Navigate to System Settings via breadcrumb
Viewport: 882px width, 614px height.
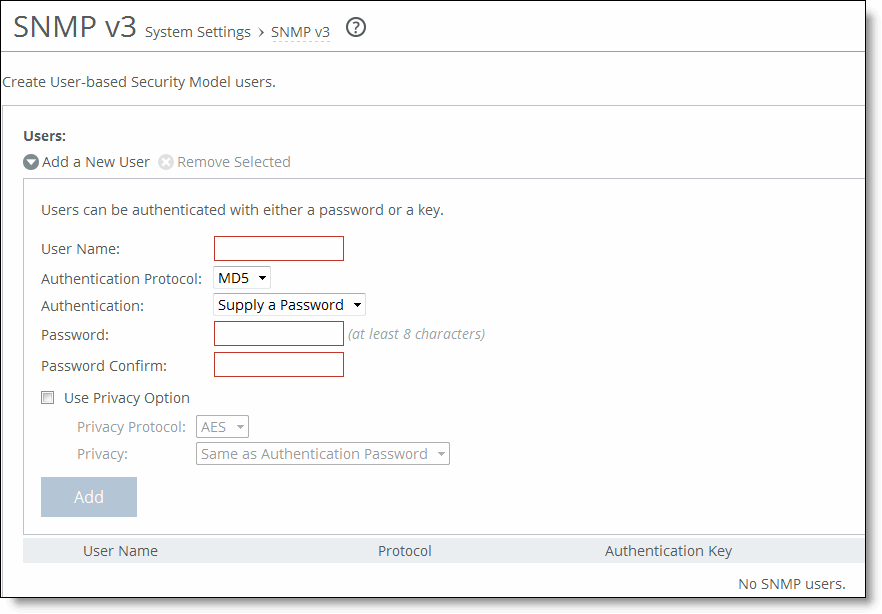197,32
